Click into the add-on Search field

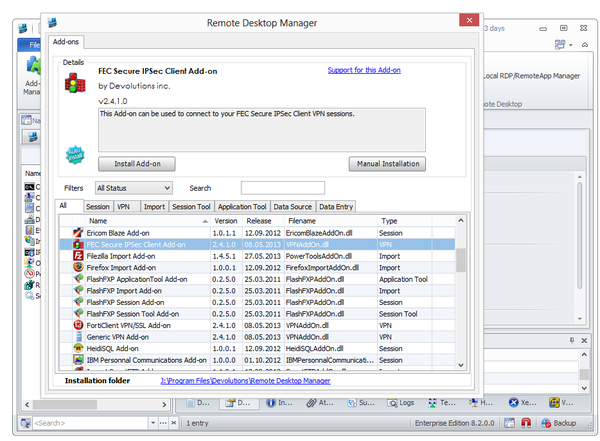pyautogui.click(x=283, y=188)
